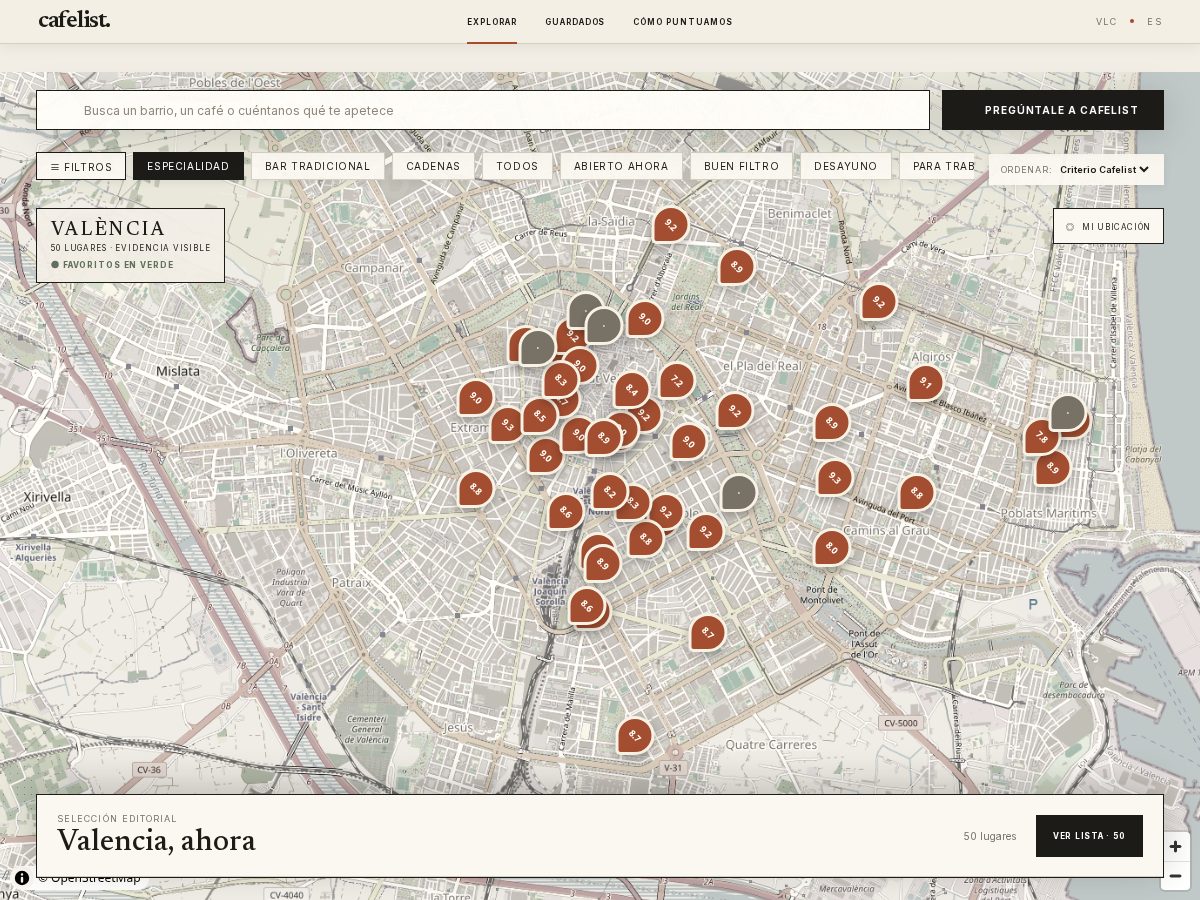The height and width of the screenshot is (900, 1200).
Task: Zoom in the map with plus
Action: coord(1175,847)
